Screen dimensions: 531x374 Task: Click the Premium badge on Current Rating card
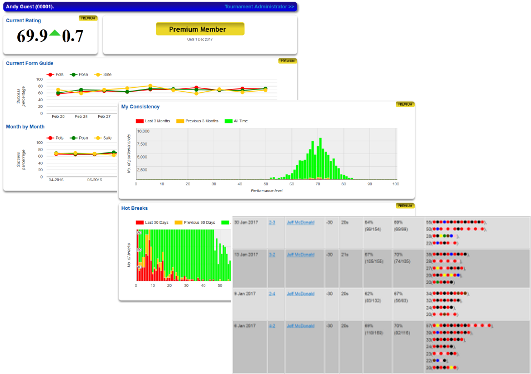(x=88, y=18)
